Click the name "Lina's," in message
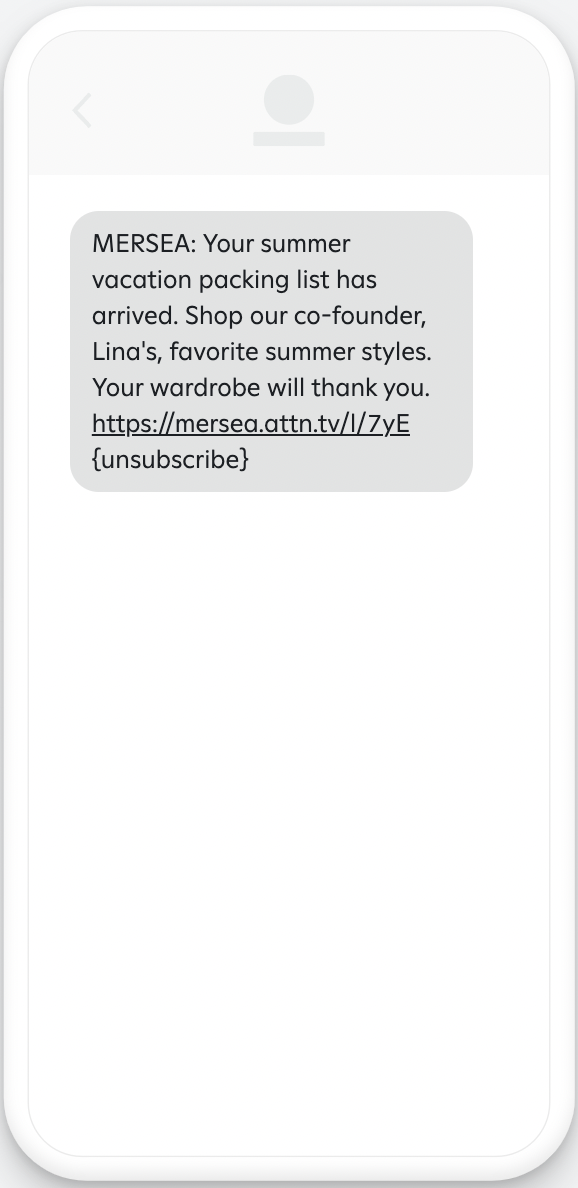This screenshot has width=578, height=1188. tap(127, 352)
